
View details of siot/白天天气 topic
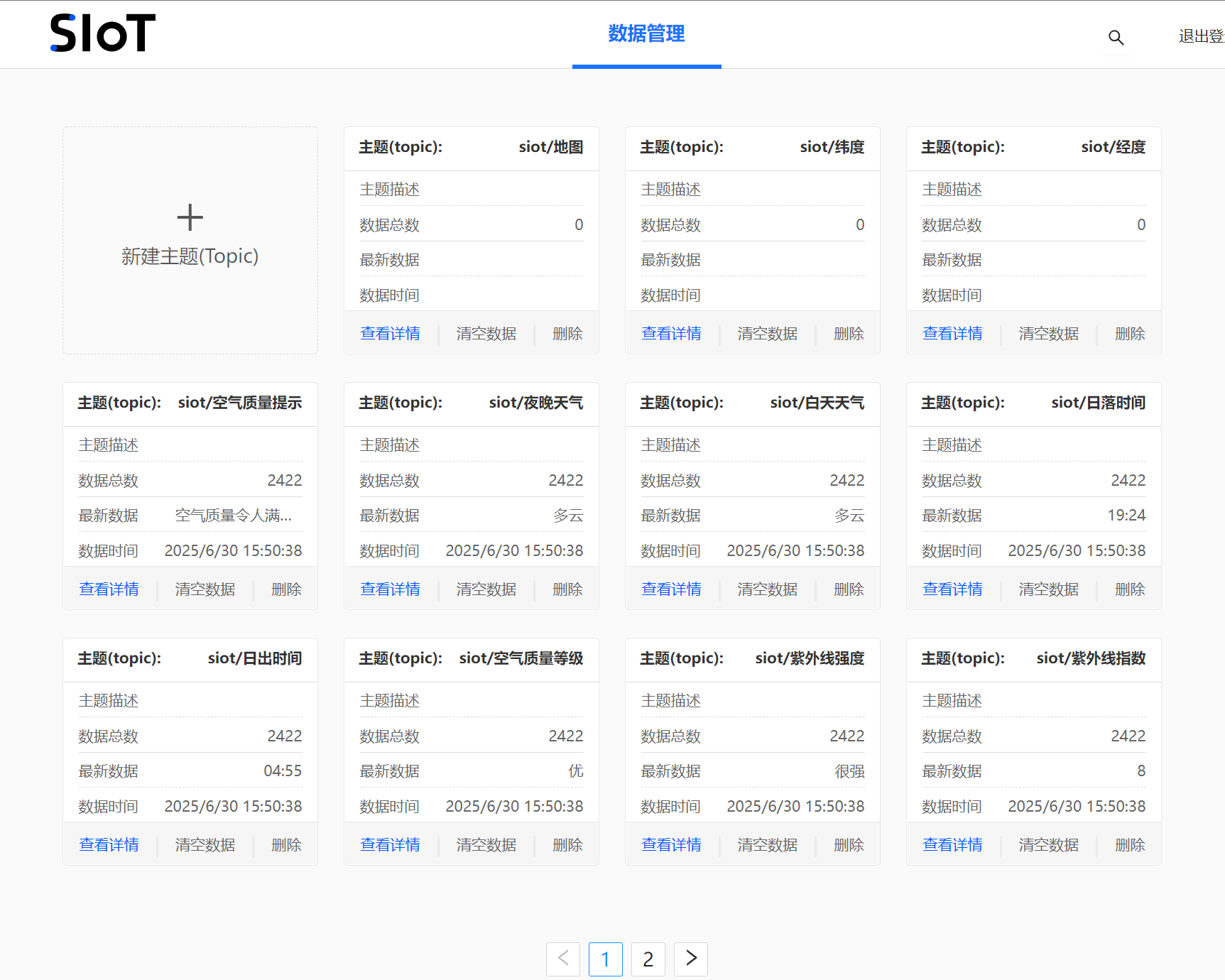point(671,589)
